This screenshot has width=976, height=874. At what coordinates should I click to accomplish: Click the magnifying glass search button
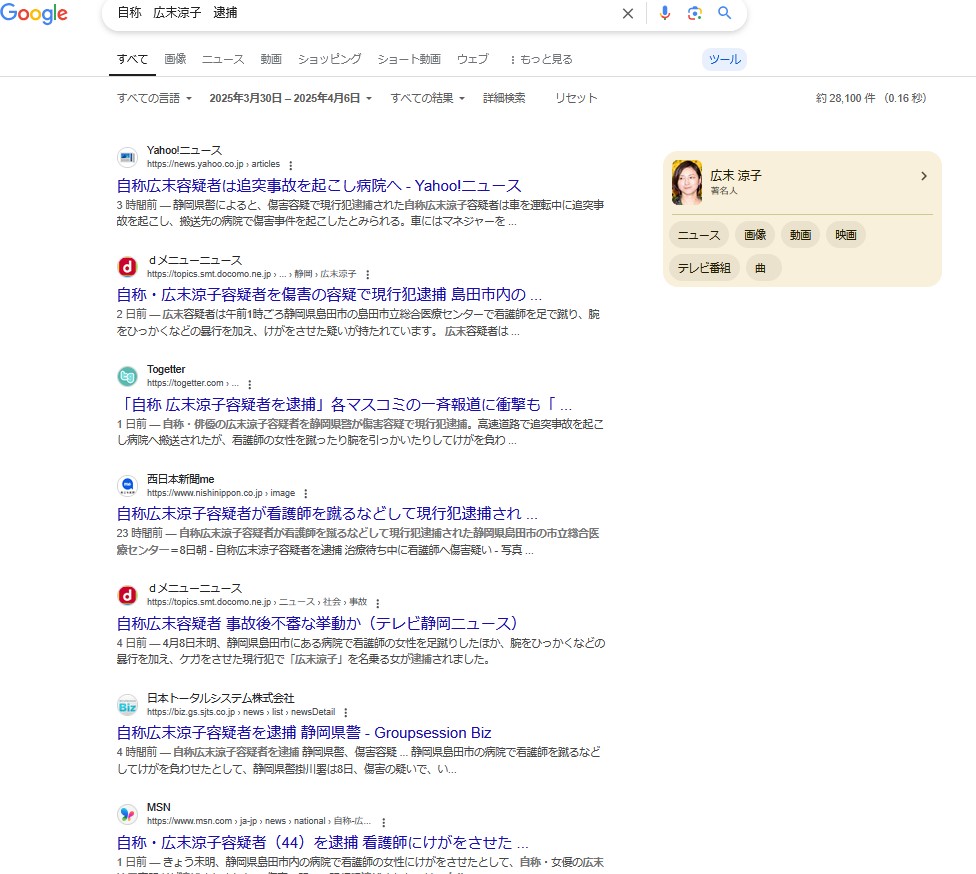pos(725,13)
